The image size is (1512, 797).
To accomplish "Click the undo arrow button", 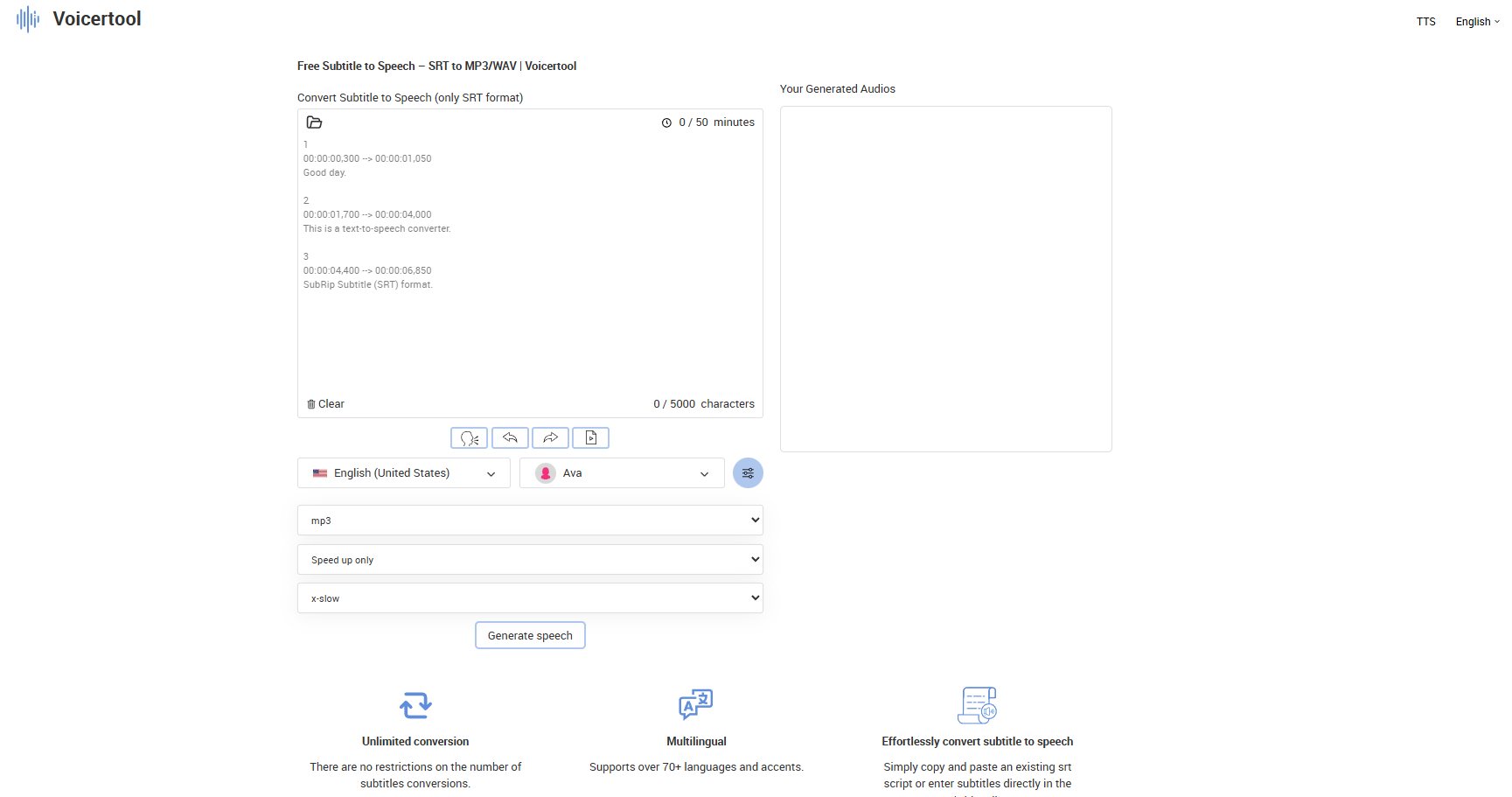I will point(510,438).
